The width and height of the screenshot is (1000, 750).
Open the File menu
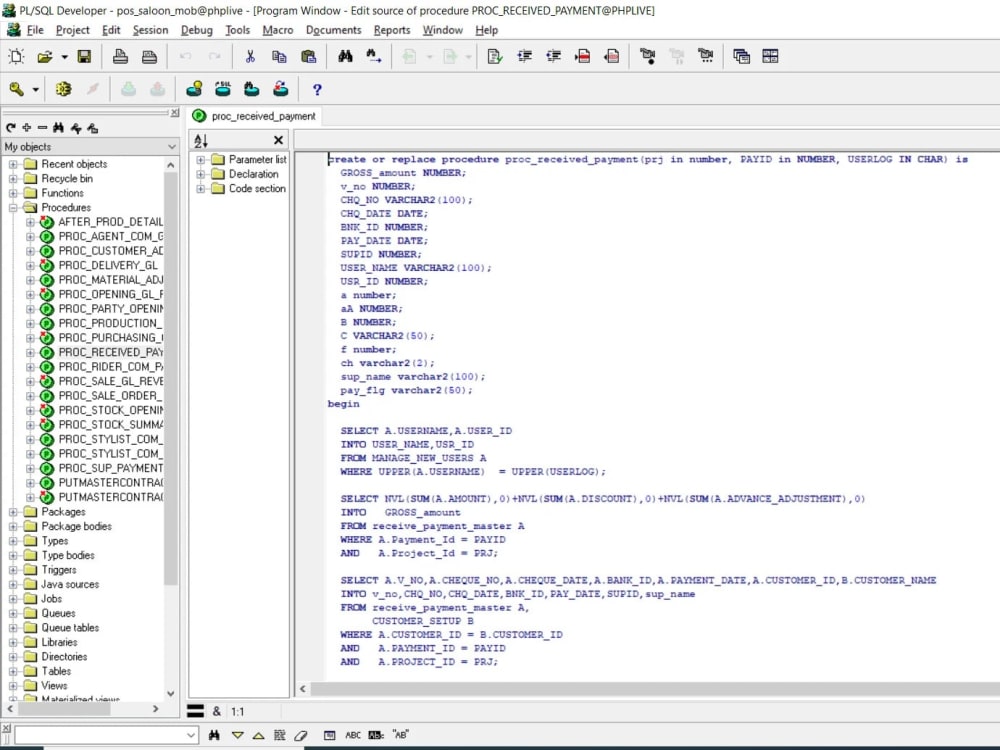tap(35, 30)
